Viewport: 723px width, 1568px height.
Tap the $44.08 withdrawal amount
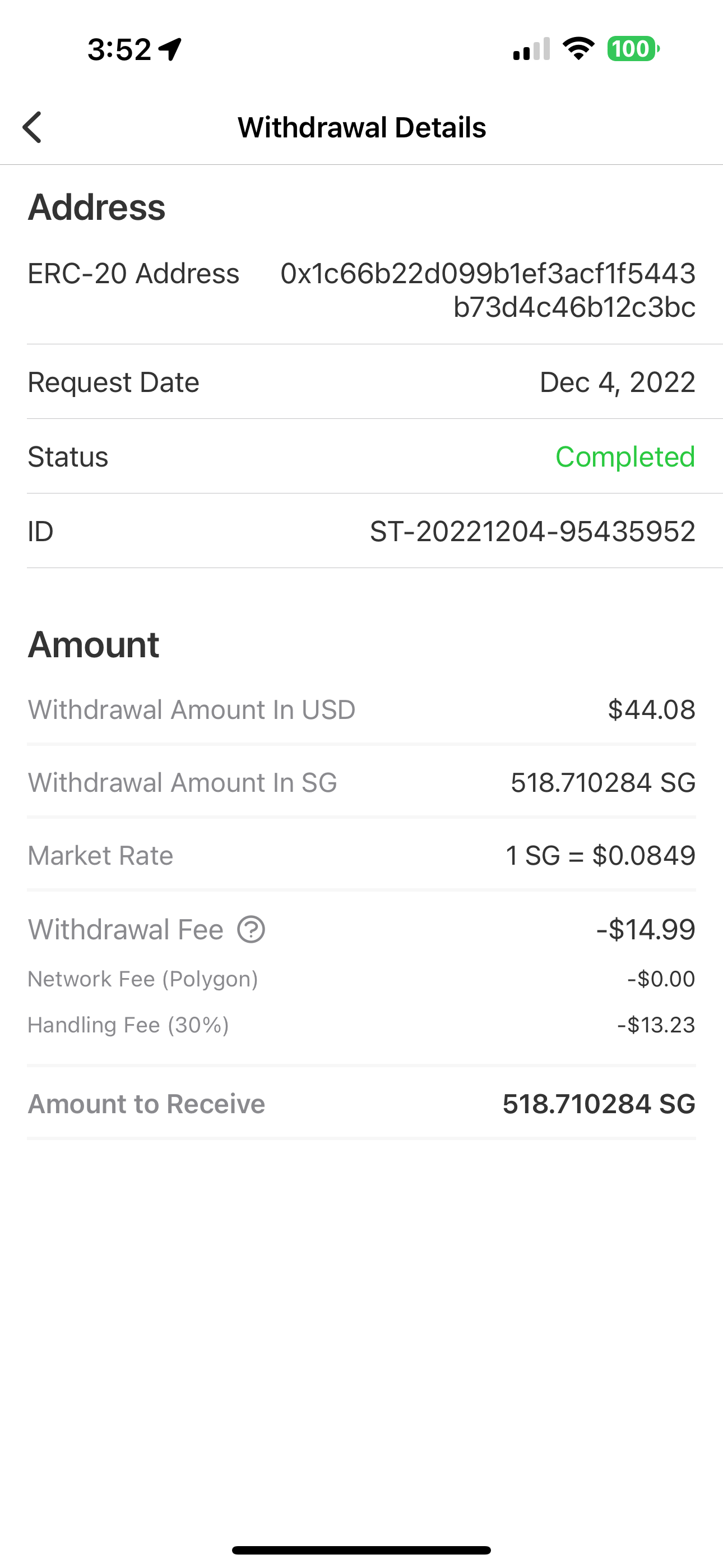651,710
